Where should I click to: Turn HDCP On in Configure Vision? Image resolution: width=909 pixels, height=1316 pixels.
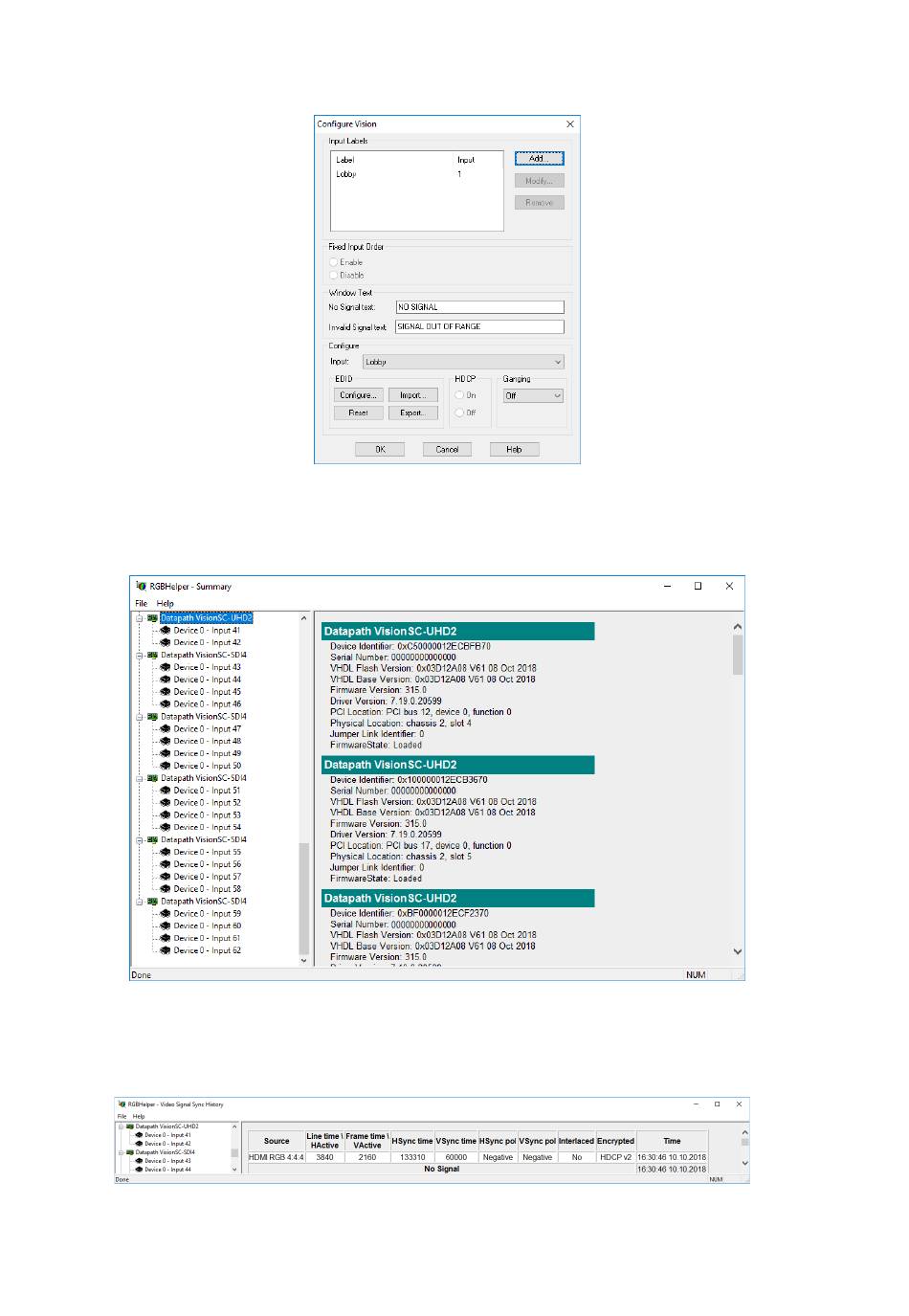point(459,395)
